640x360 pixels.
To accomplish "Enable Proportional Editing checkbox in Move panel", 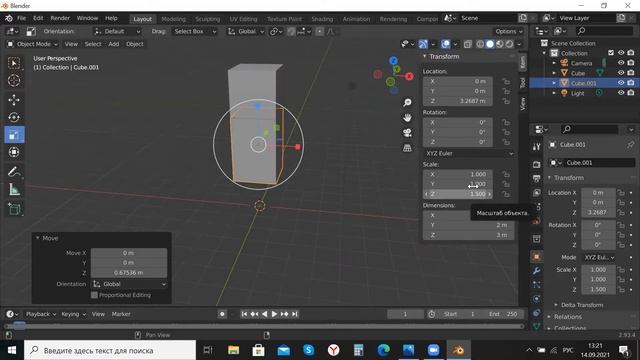I will [x=94, y=295].
